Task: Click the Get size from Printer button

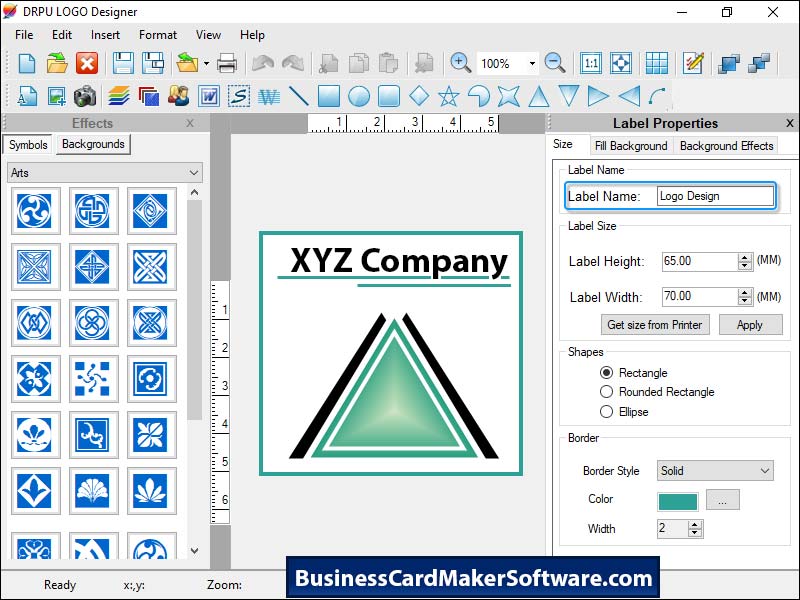Action: click(656, 325)
